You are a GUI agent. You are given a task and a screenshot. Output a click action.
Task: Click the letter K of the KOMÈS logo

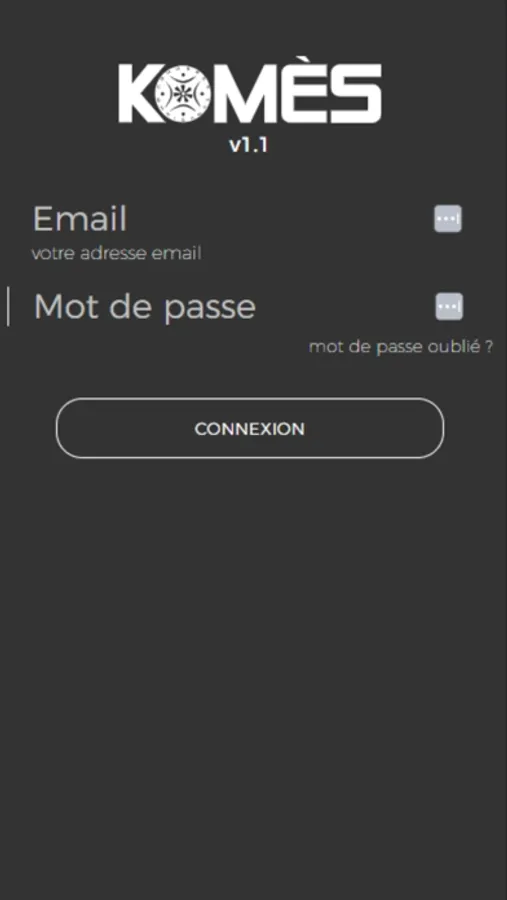point(138,94)
